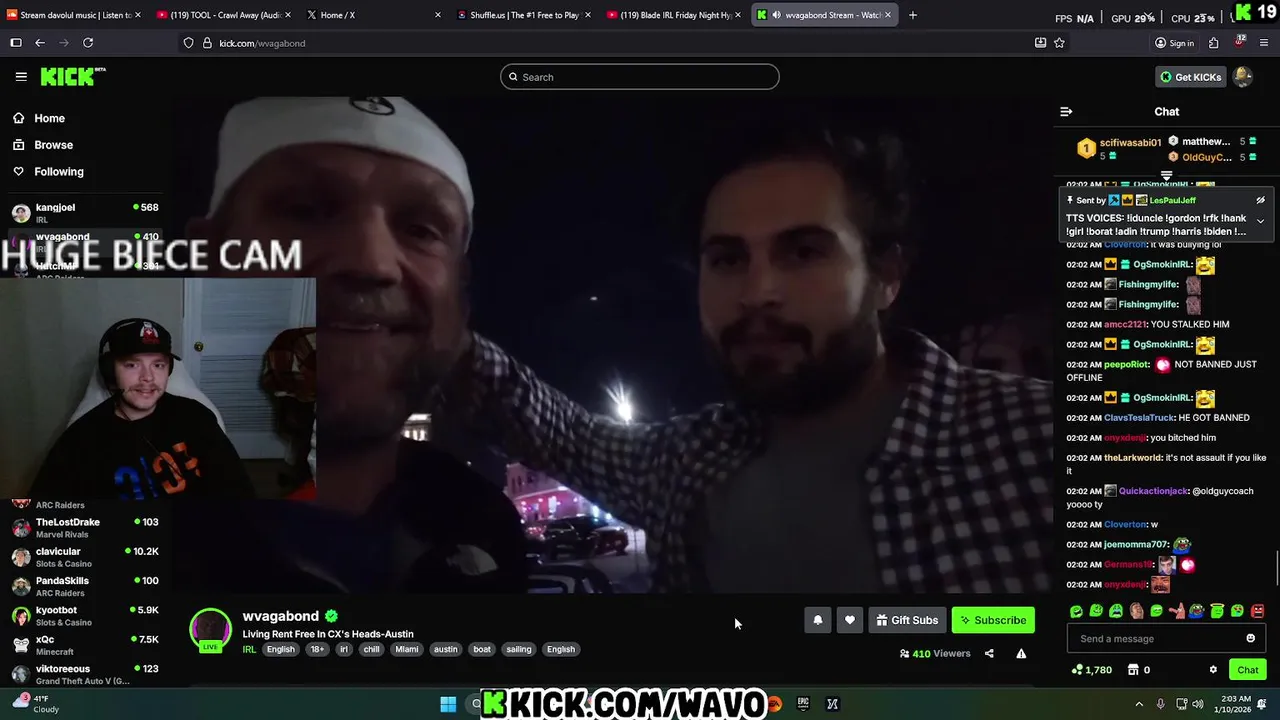The width and height of the screenshot is (1280, 720).
Task: Open the Kick hamburger sidebar menu
Action: [21, 77]
